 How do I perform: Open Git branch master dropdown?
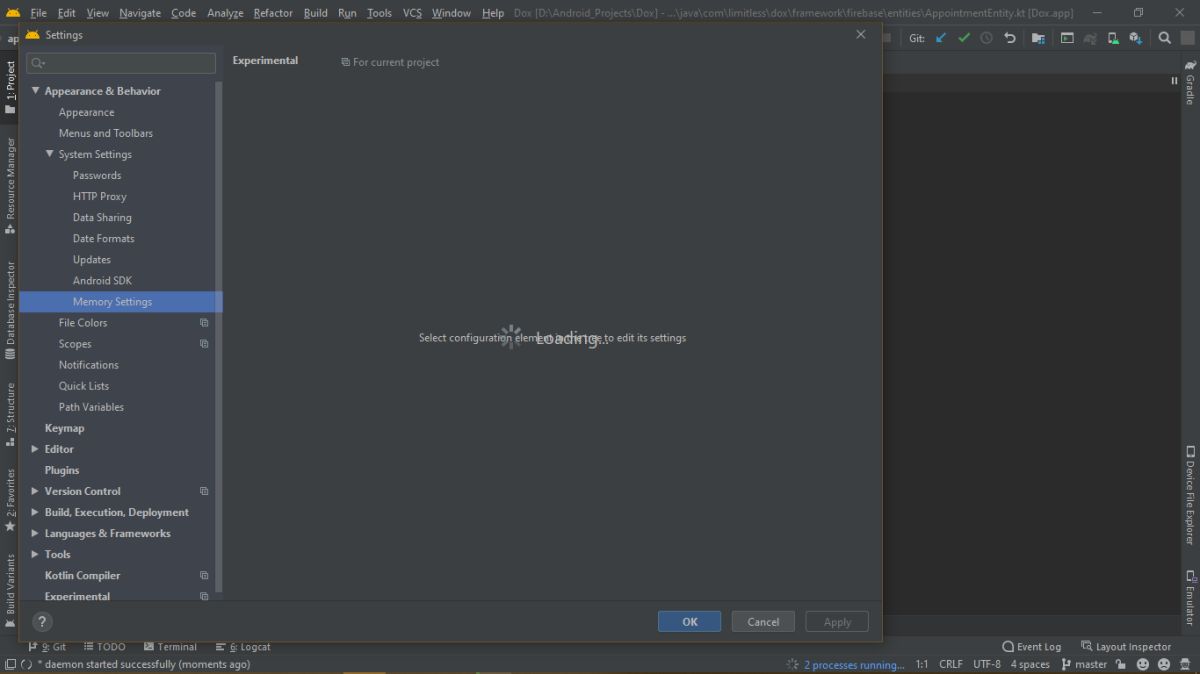click(x=1084, y=664)
